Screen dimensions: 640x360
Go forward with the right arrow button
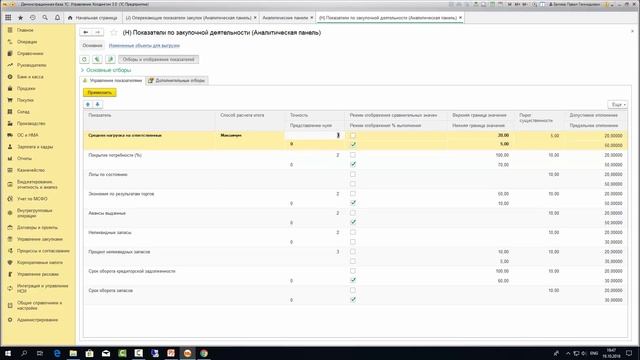tap(97, 32)
